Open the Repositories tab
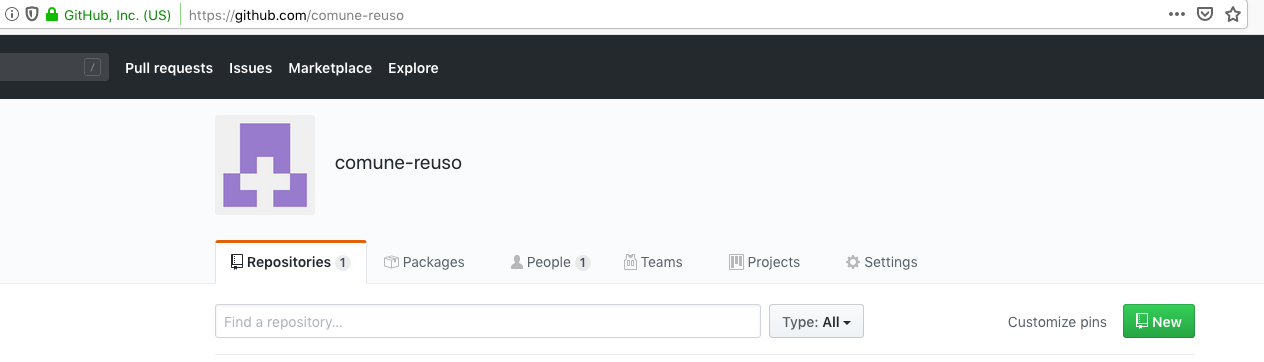Screen dimensions: 1264x362 coord(290,262)
